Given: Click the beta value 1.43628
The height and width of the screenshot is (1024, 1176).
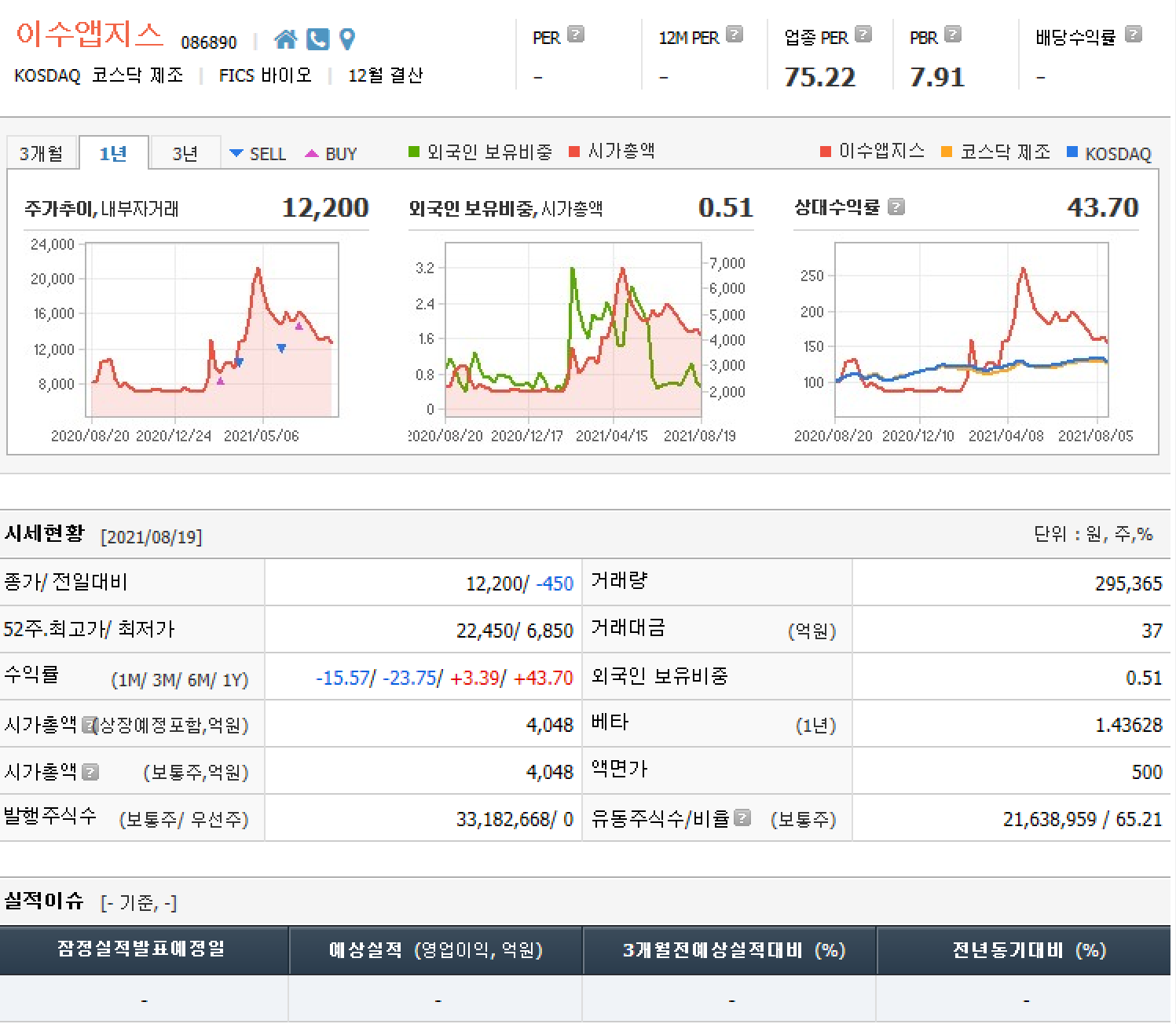Looking at the screenshot, I should (x=1128, y=725).
